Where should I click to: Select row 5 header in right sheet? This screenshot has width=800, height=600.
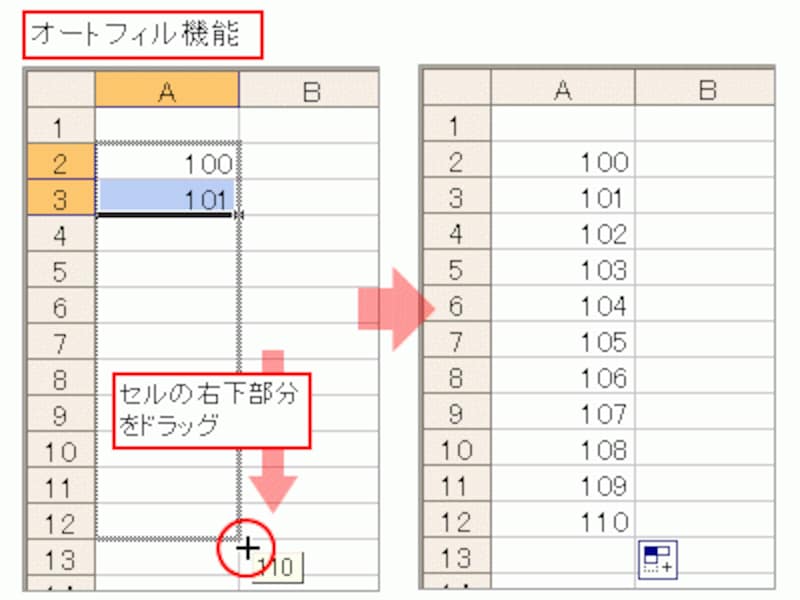457,268
